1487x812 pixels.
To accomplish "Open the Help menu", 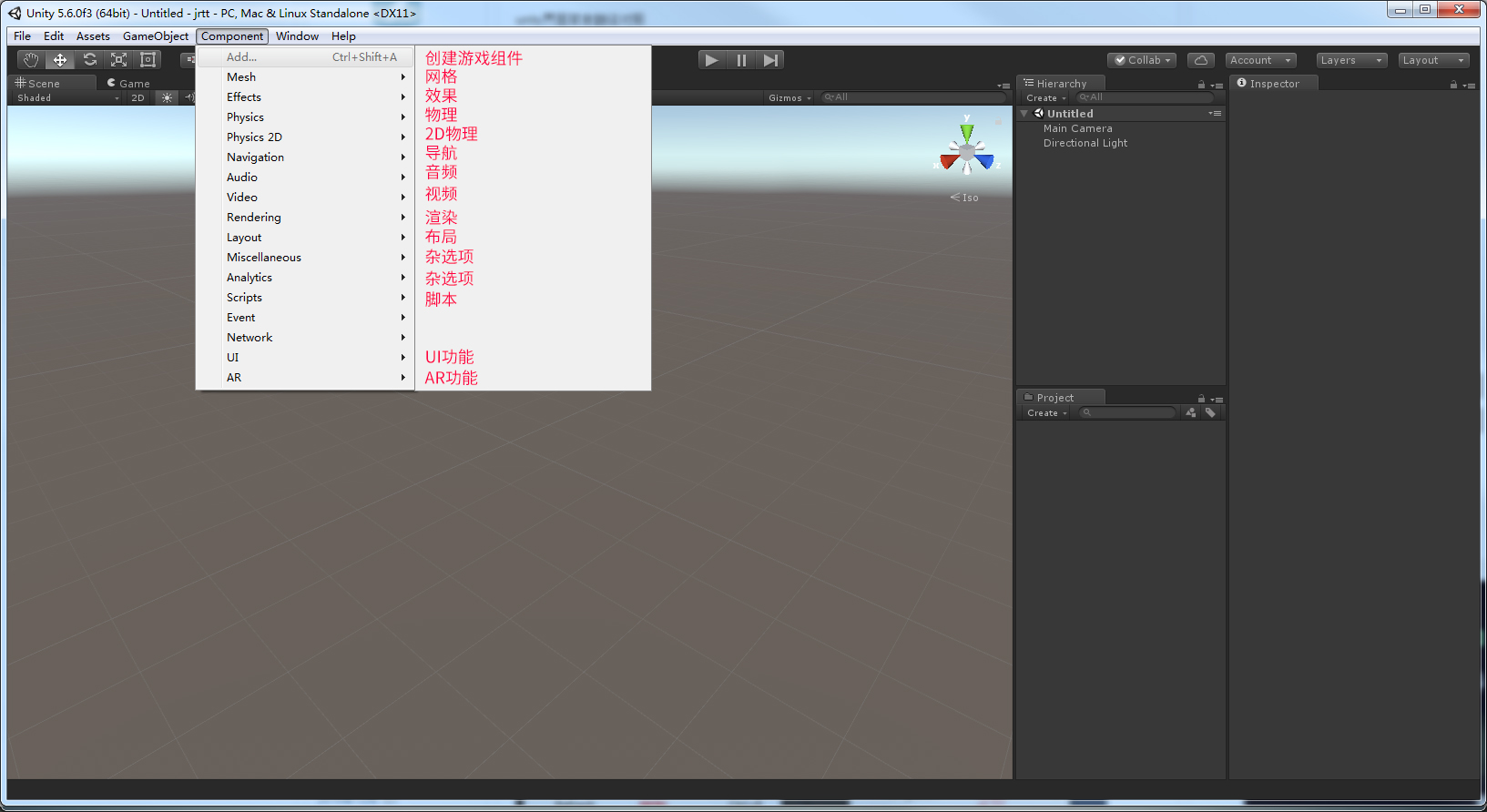I will [x=343, y=36].
